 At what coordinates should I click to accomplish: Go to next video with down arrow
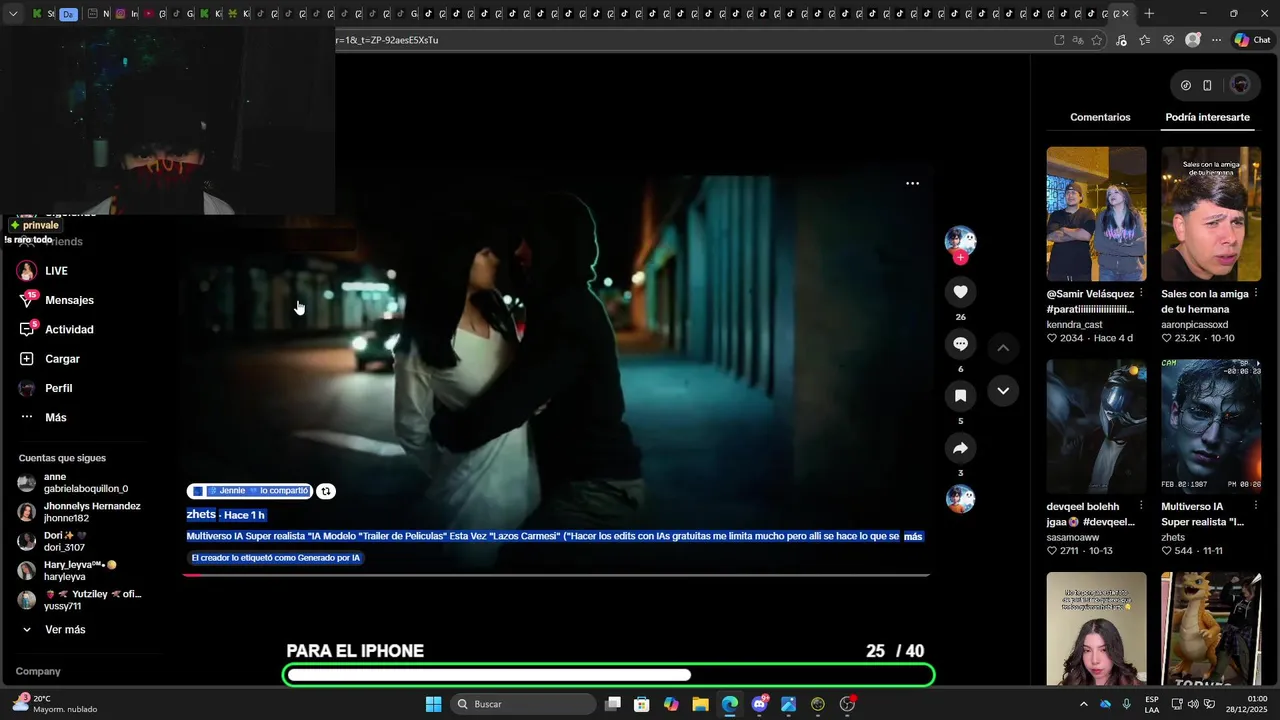point(1003,391)
